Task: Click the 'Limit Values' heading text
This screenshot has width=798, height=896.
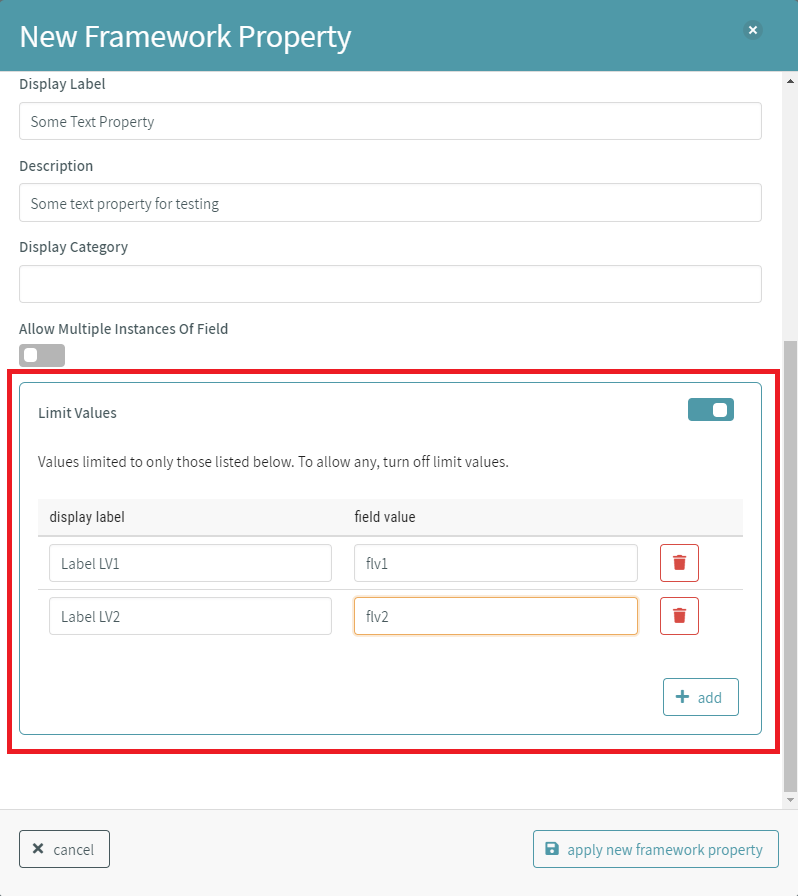Action: pyautogui.click(x=77, y=413)
